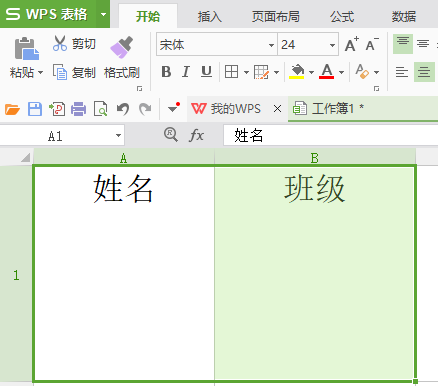Decrease font size with the smaller A icon

tap(372, 44)
